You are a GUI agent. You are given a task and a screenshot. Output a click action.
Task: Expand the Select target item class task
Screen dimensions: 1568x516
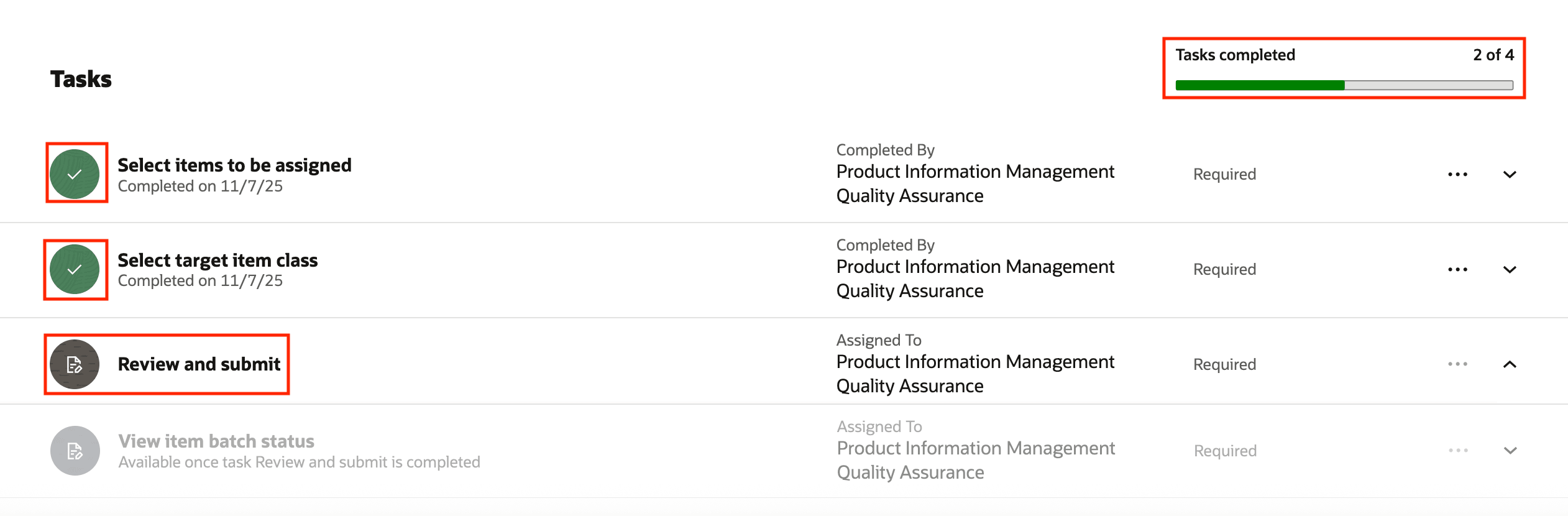click(x=1510, y=270)
